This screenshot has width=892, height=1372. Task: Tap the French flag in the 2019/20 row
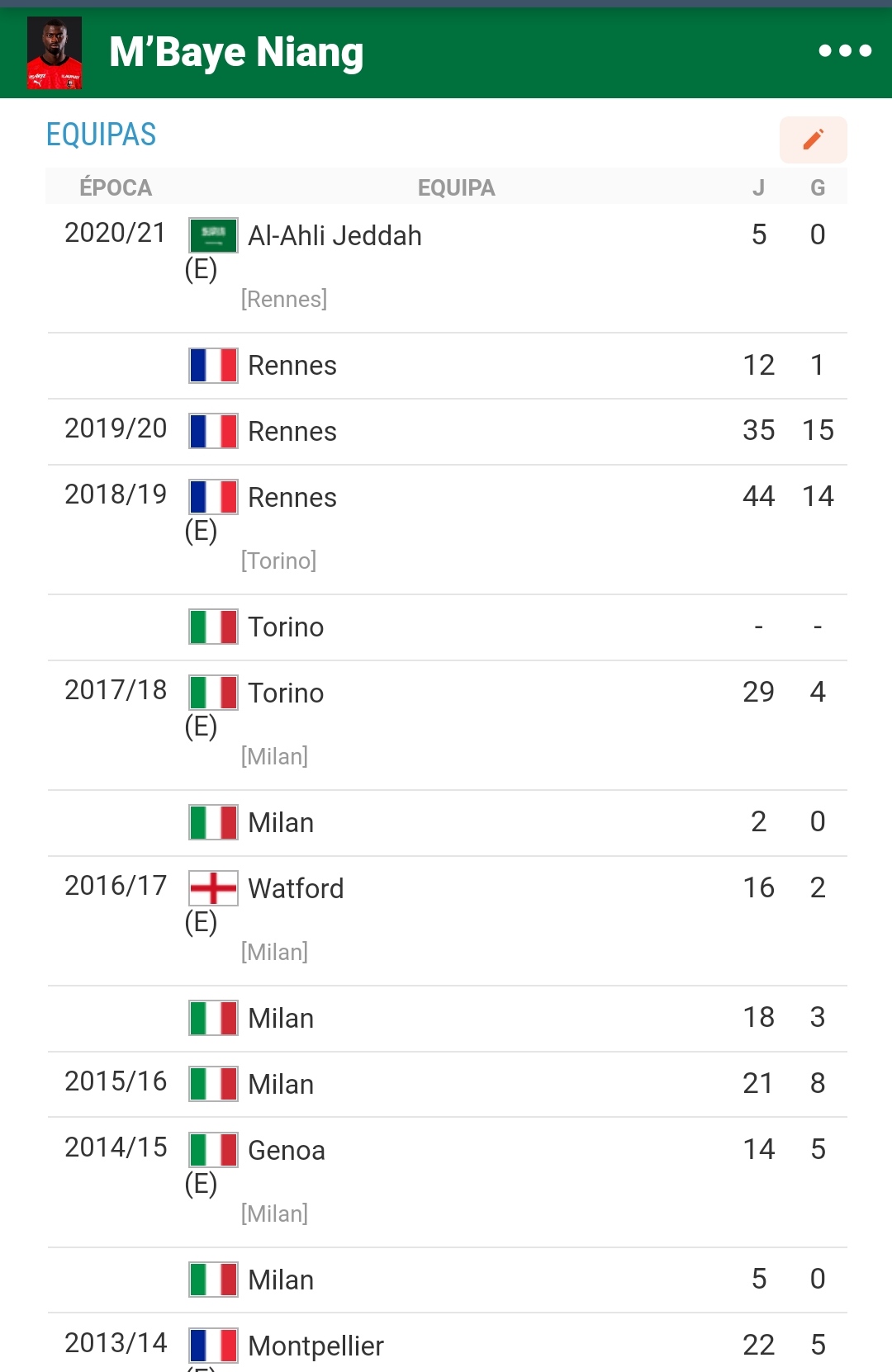(x=213, y=431)
